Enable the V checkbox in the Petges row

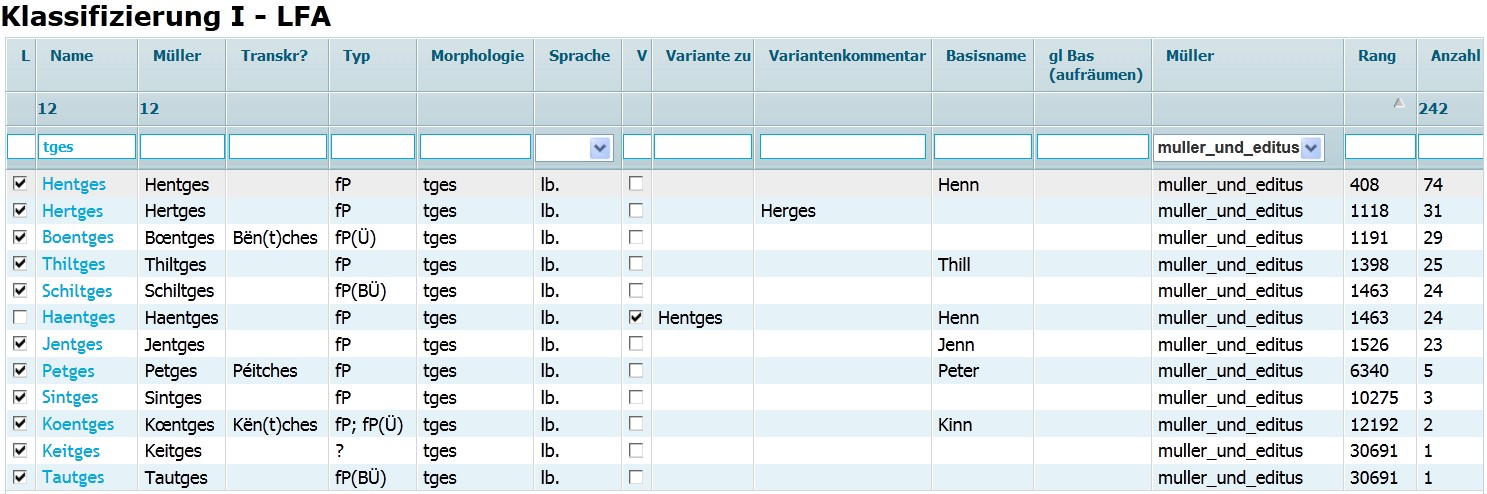636,370
